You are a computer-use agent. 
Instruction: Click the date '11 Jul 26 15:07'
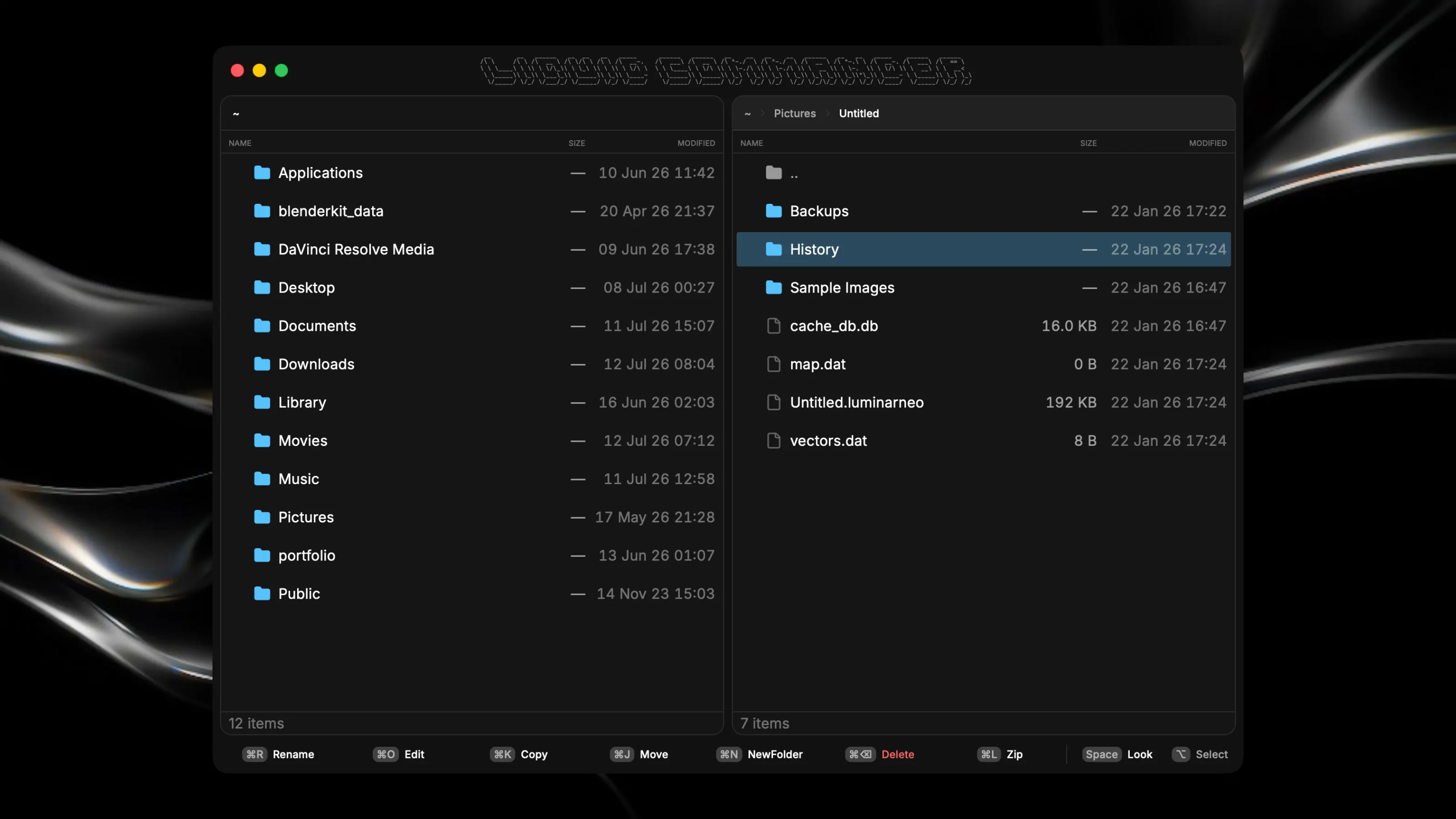click(659, 326)
